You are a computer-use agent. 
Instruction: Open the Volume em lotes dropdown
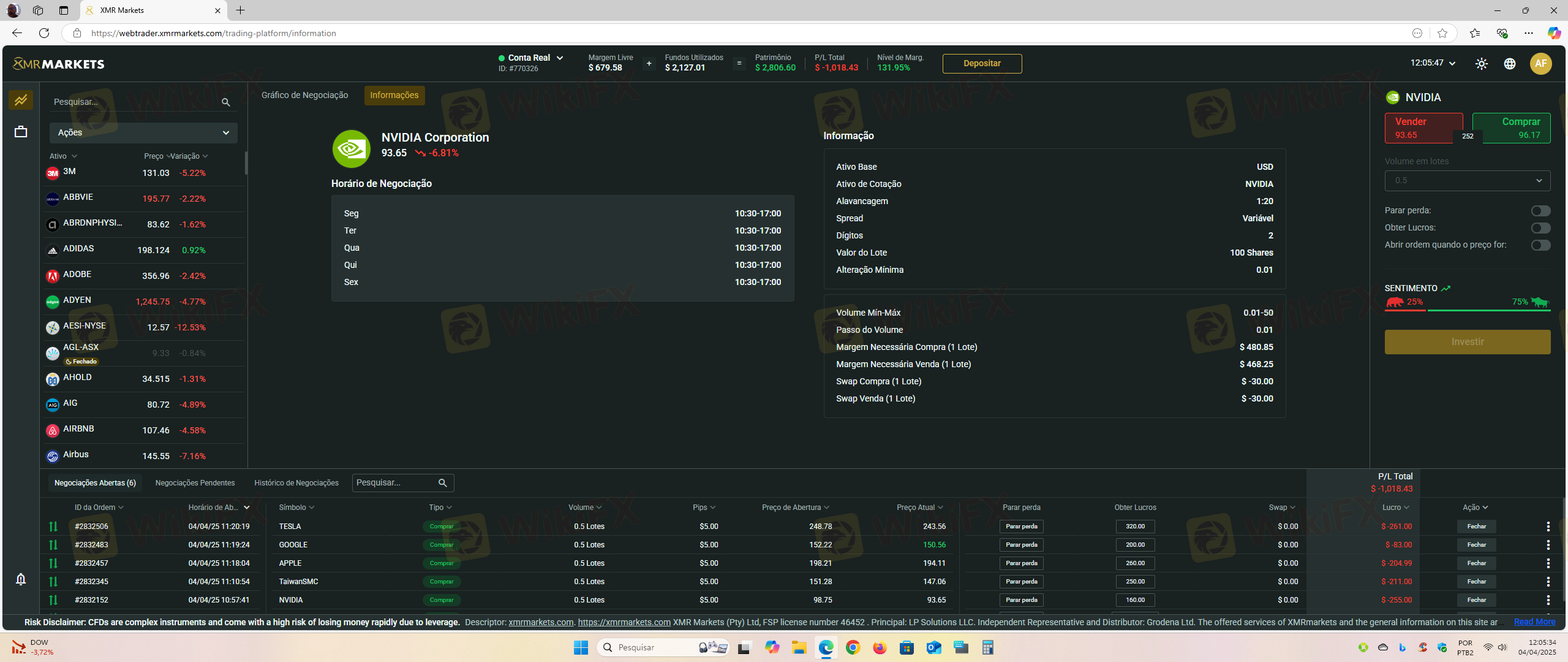[1467, 181]
